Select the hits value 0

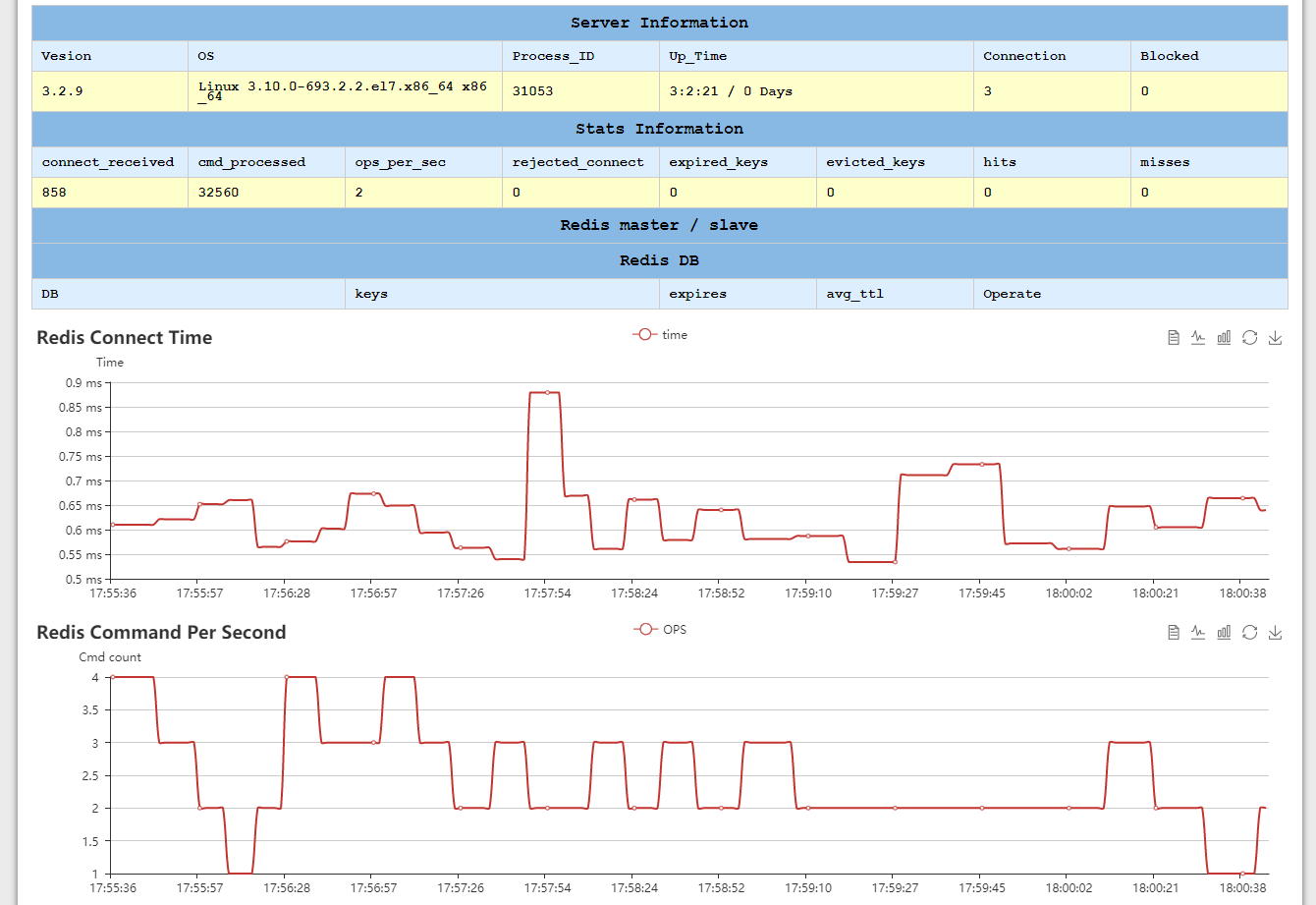coord(1052,193)
